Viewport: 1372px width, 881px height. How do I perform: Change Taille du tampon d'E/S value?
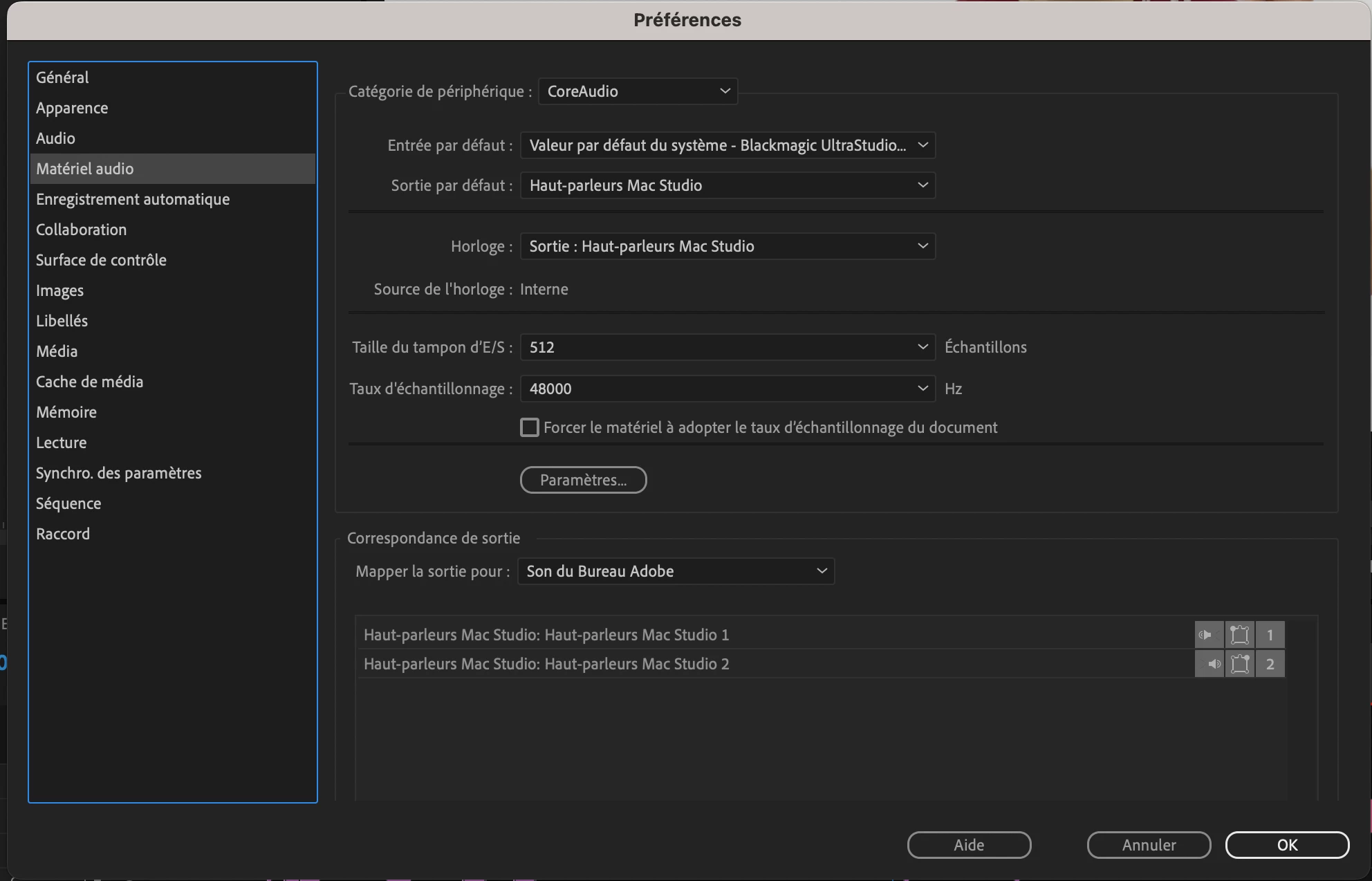pos(727,347)
